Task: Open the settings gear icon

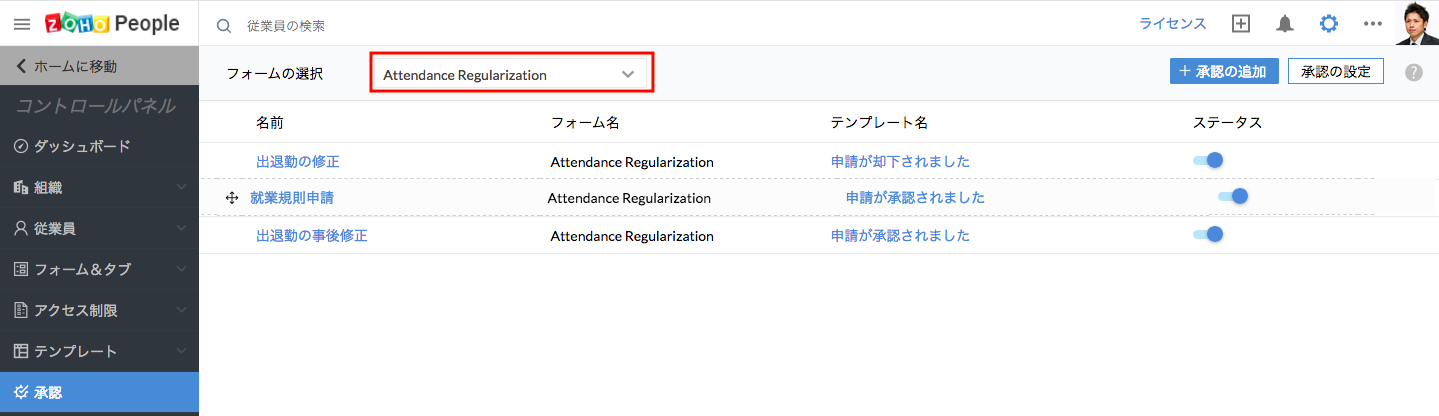Action: point(1329,24)
